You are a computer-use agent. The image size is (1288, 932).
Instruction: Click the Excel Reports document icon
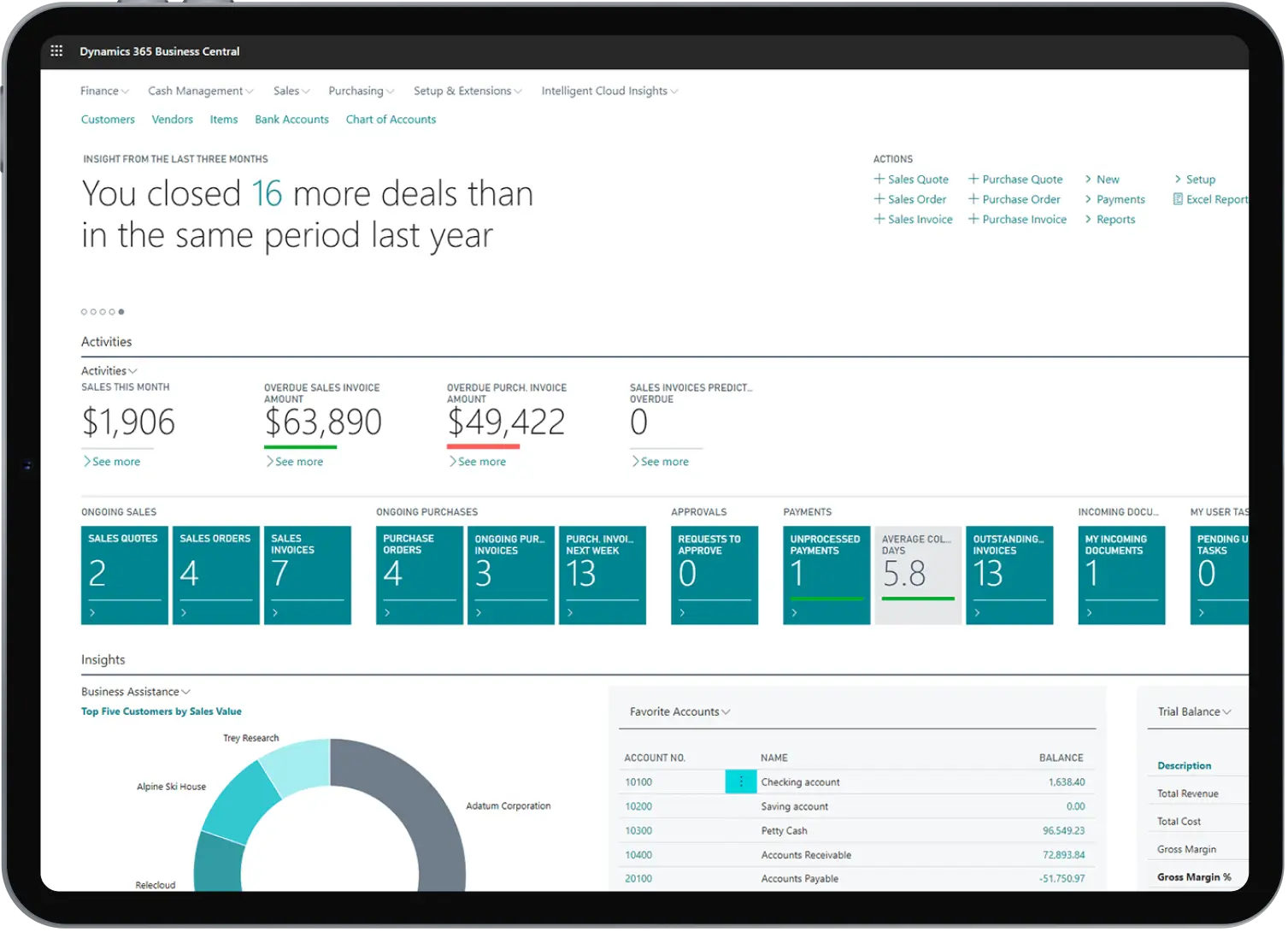pos(1178,199)
